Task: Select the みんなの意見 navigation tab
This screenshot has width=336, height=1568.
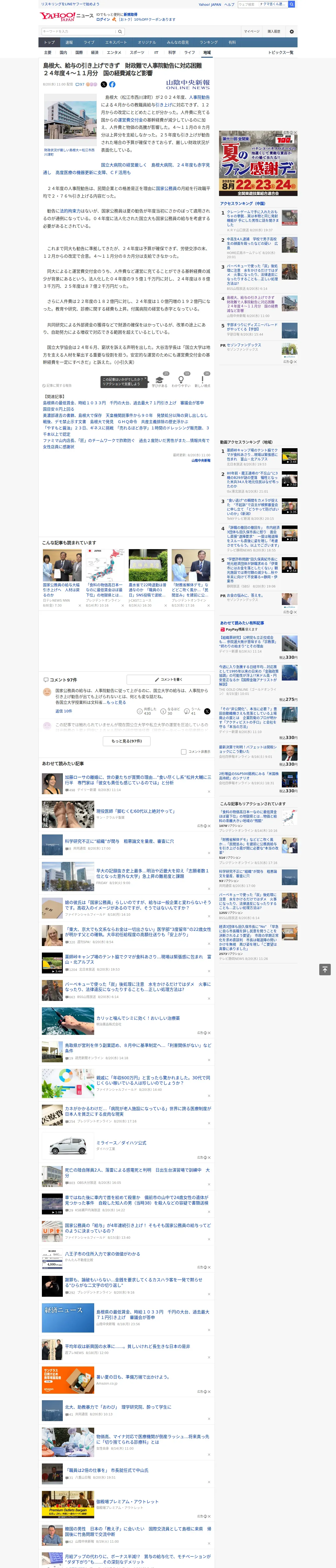Action: [x=177, y=43]
